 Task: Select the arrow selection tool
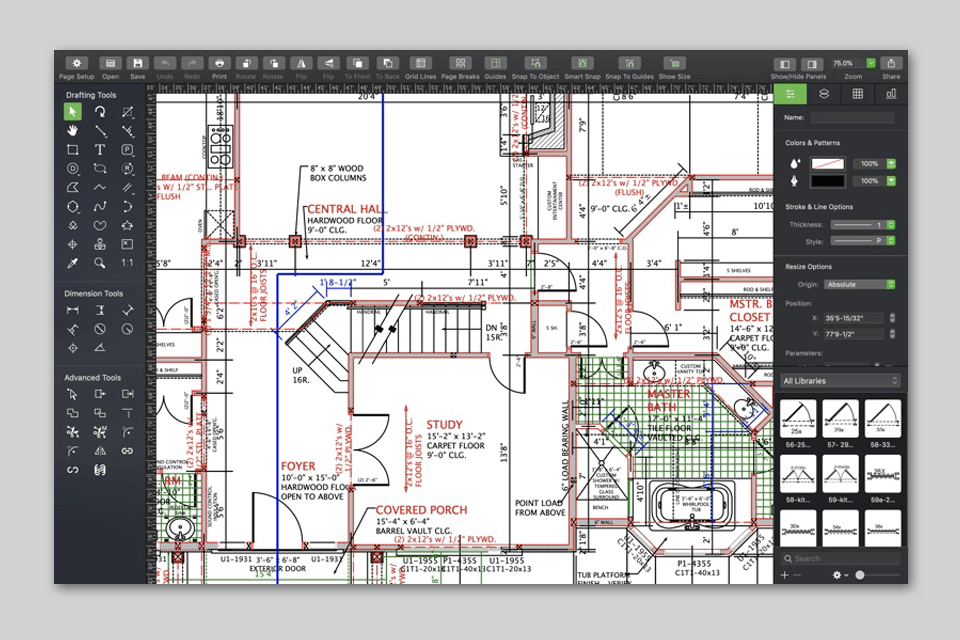click(x=72, y=111)
